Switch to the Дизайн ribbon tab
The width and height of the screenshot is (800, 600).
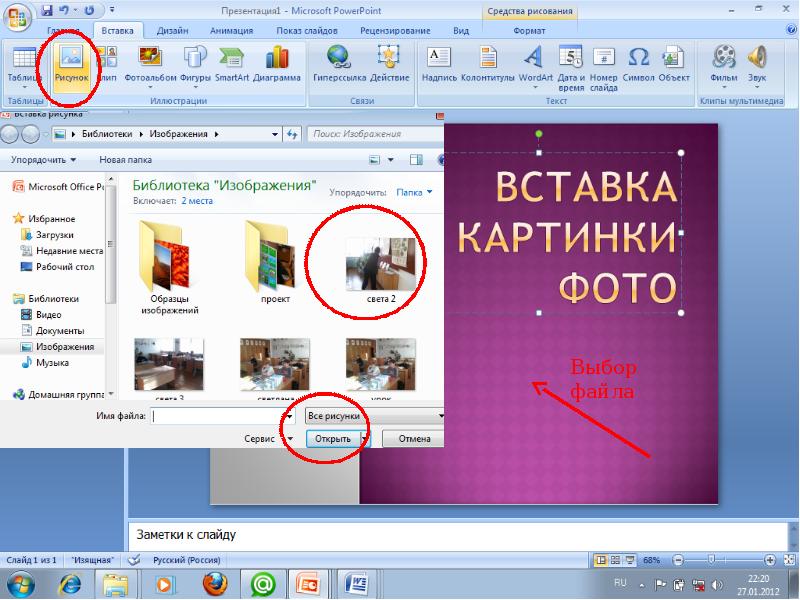172,31
